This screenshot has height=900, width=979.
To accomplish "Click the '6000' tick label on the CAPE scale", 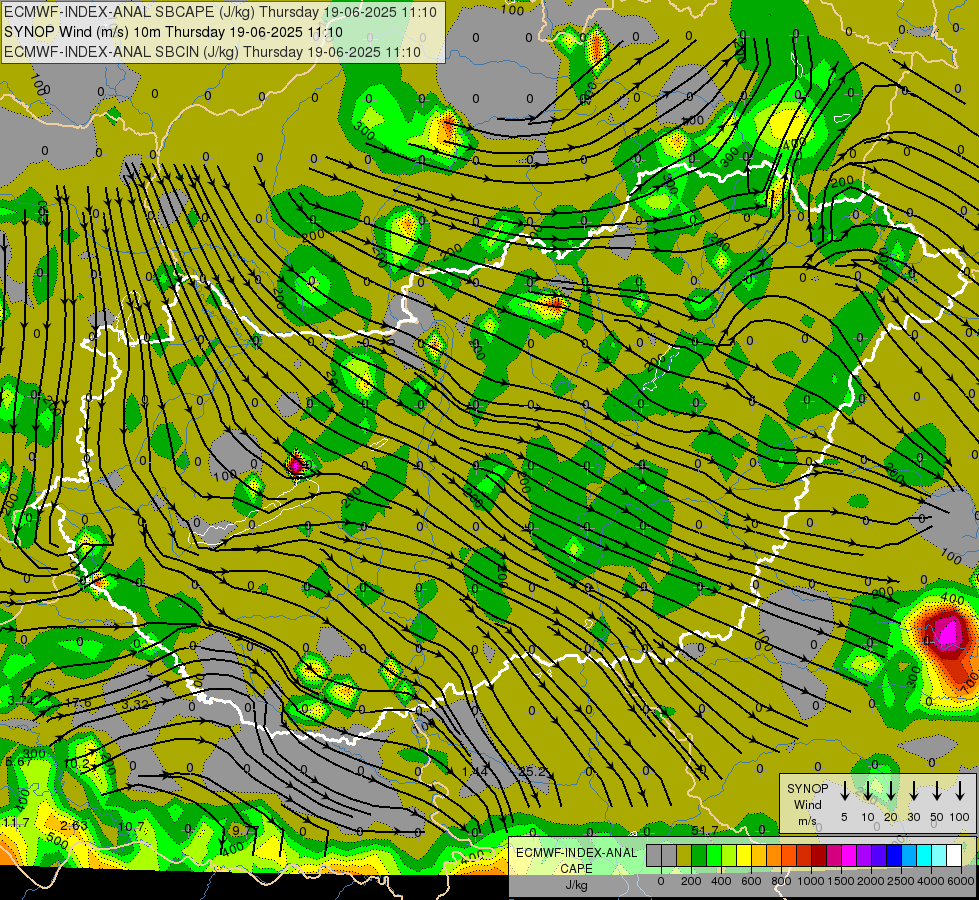I will point(961,882).
